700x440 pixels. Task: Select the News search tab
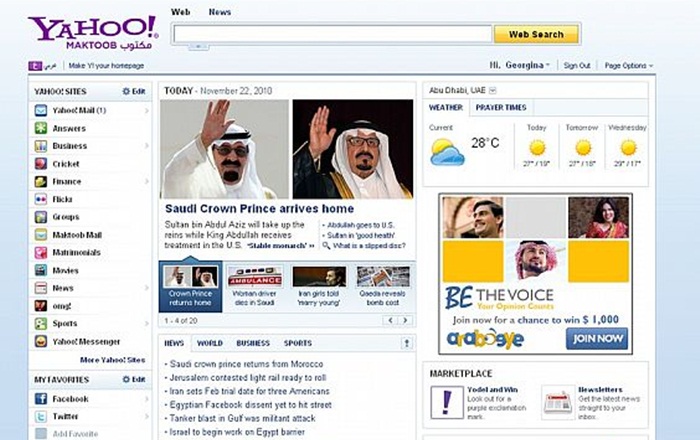coord(220,12)
